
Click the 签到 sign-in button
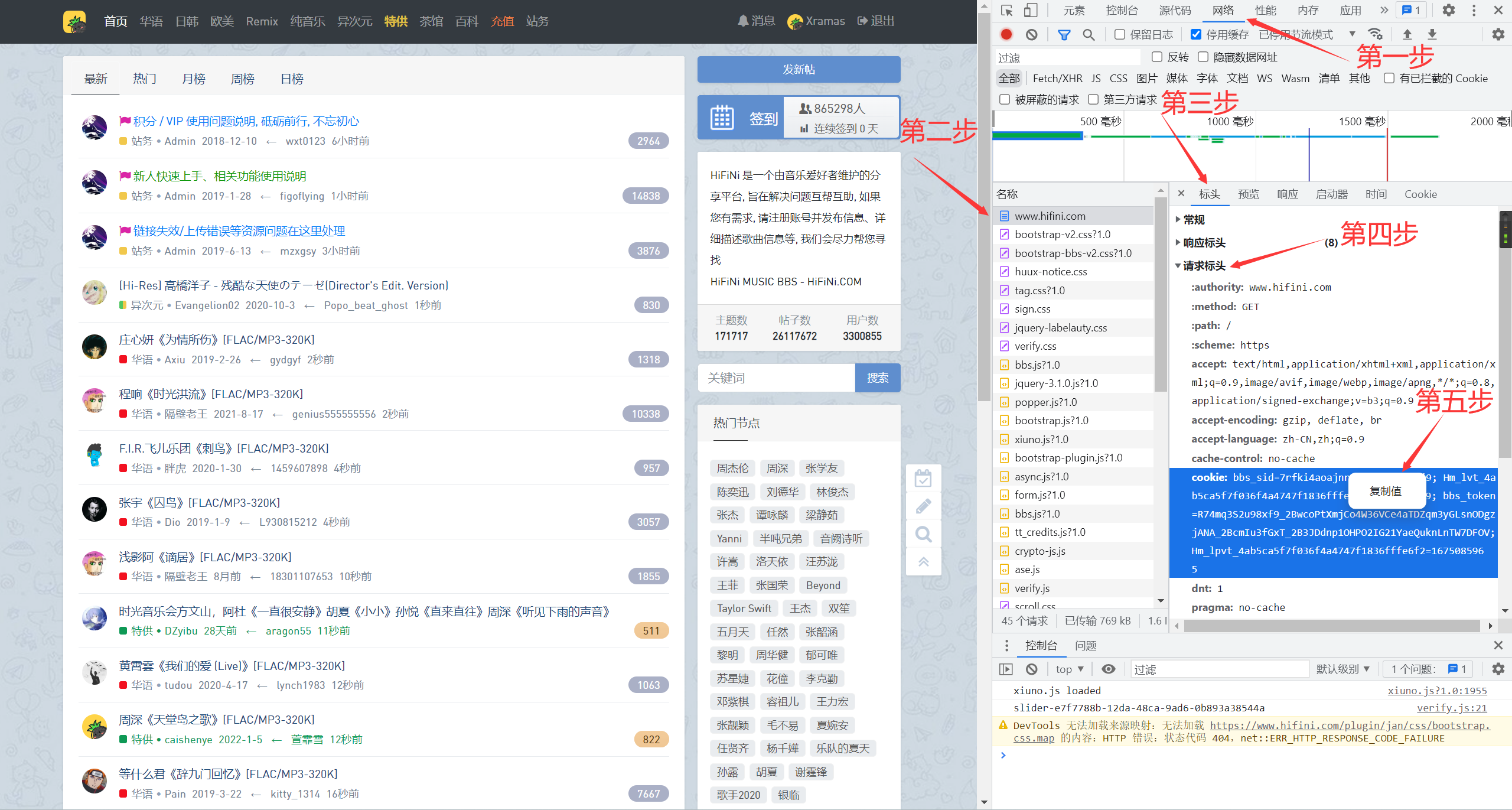741,118
